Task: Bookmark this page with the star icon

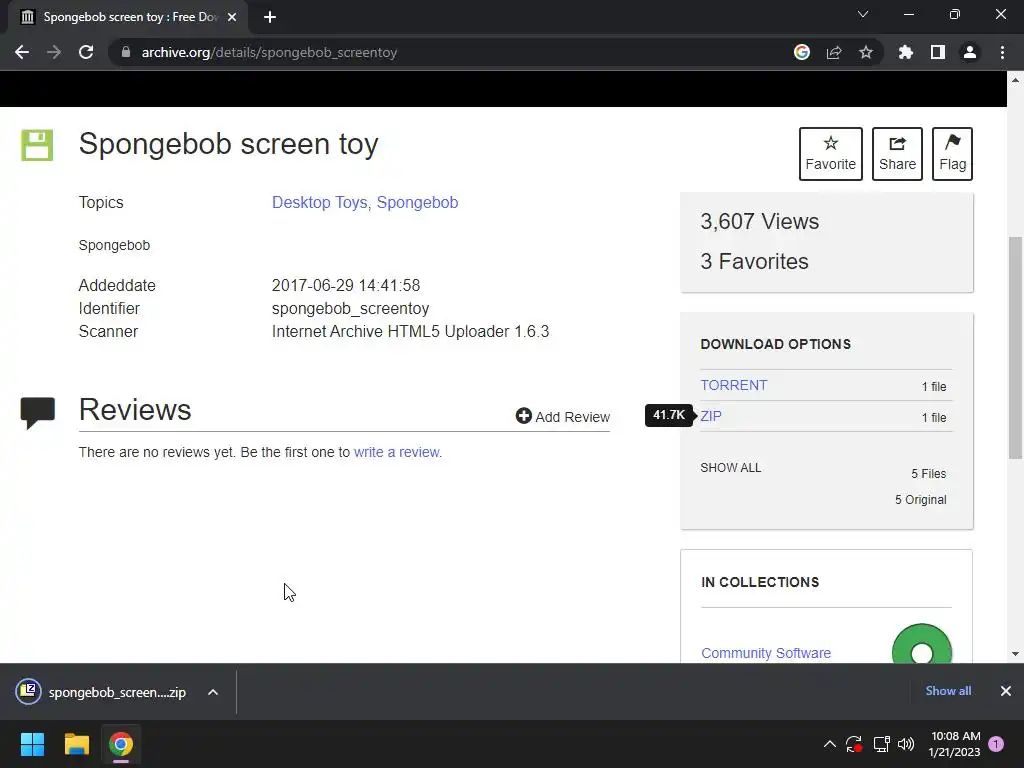Action: point(866,52)
